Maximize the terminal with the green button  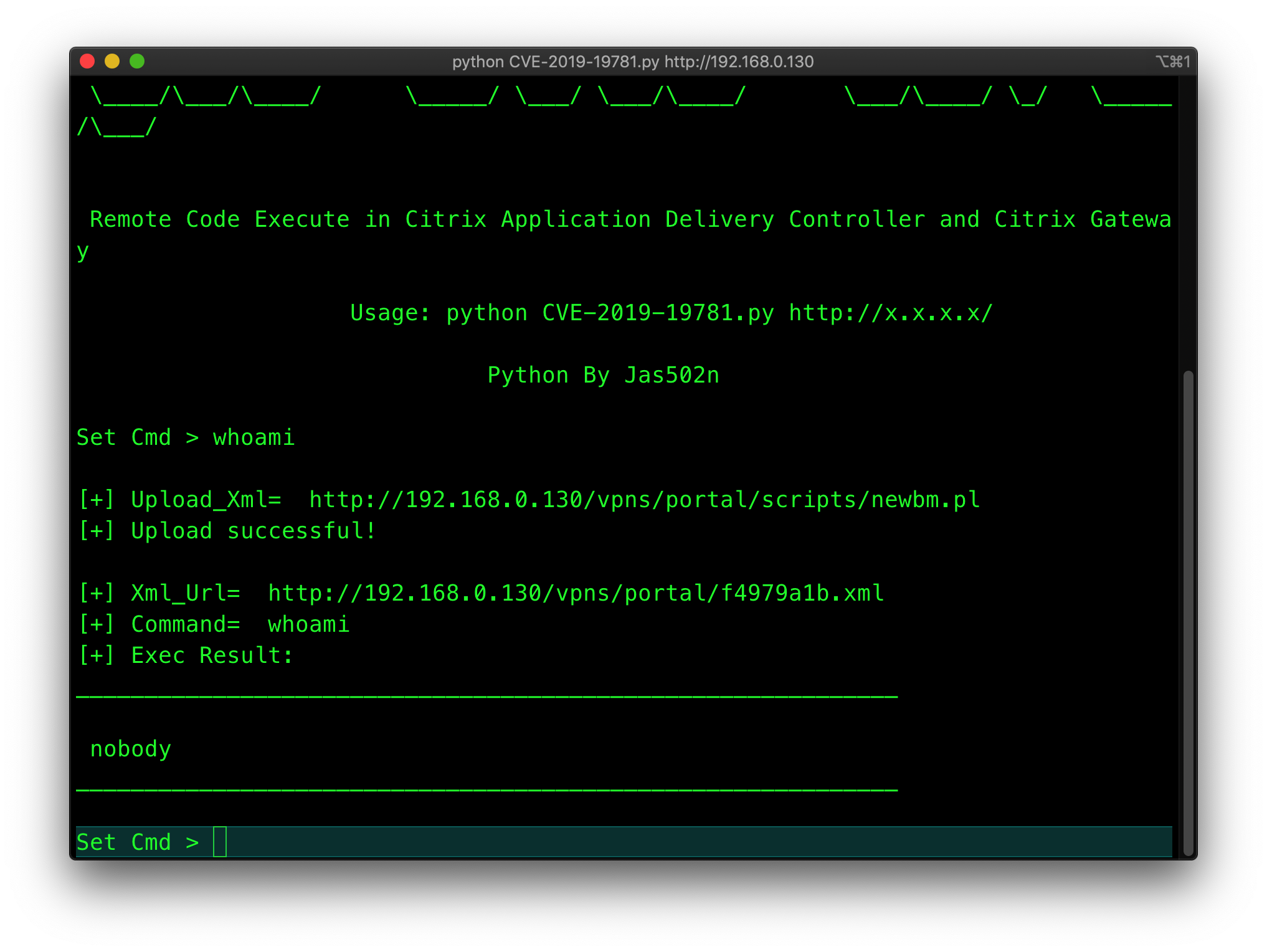[x=137, y=61]
